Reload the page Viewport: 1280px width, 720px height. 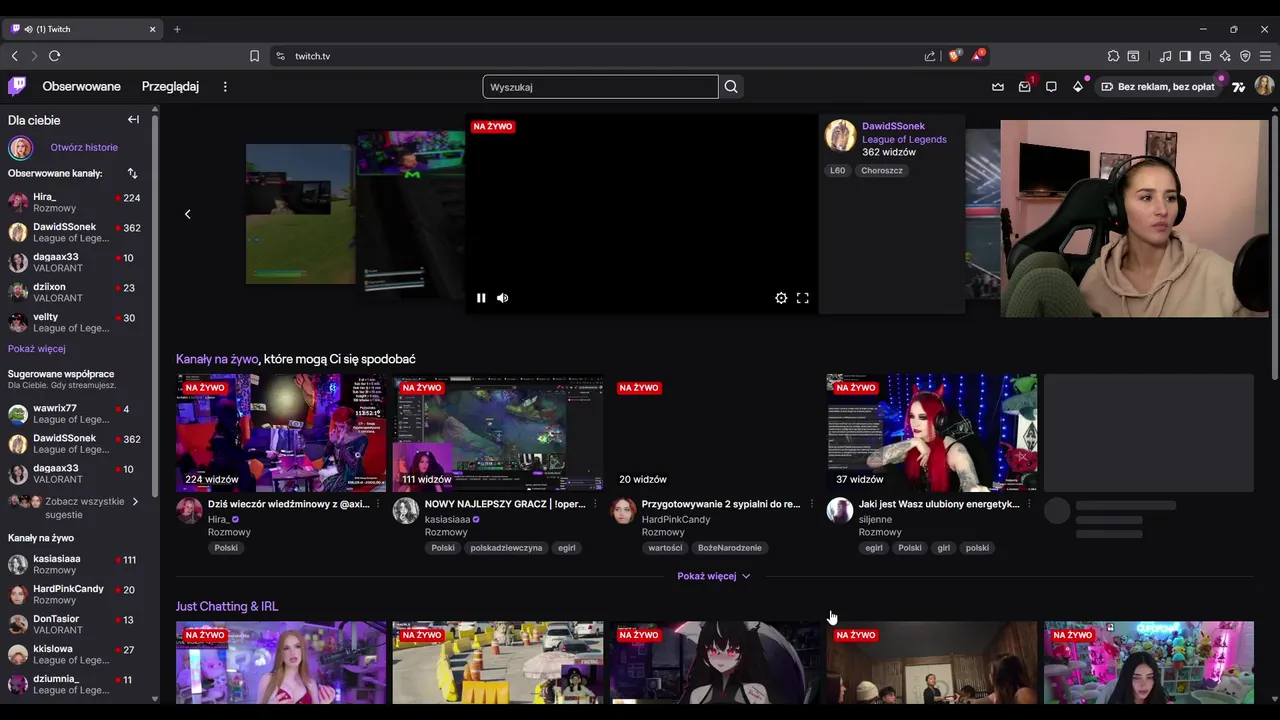[54, 56]
